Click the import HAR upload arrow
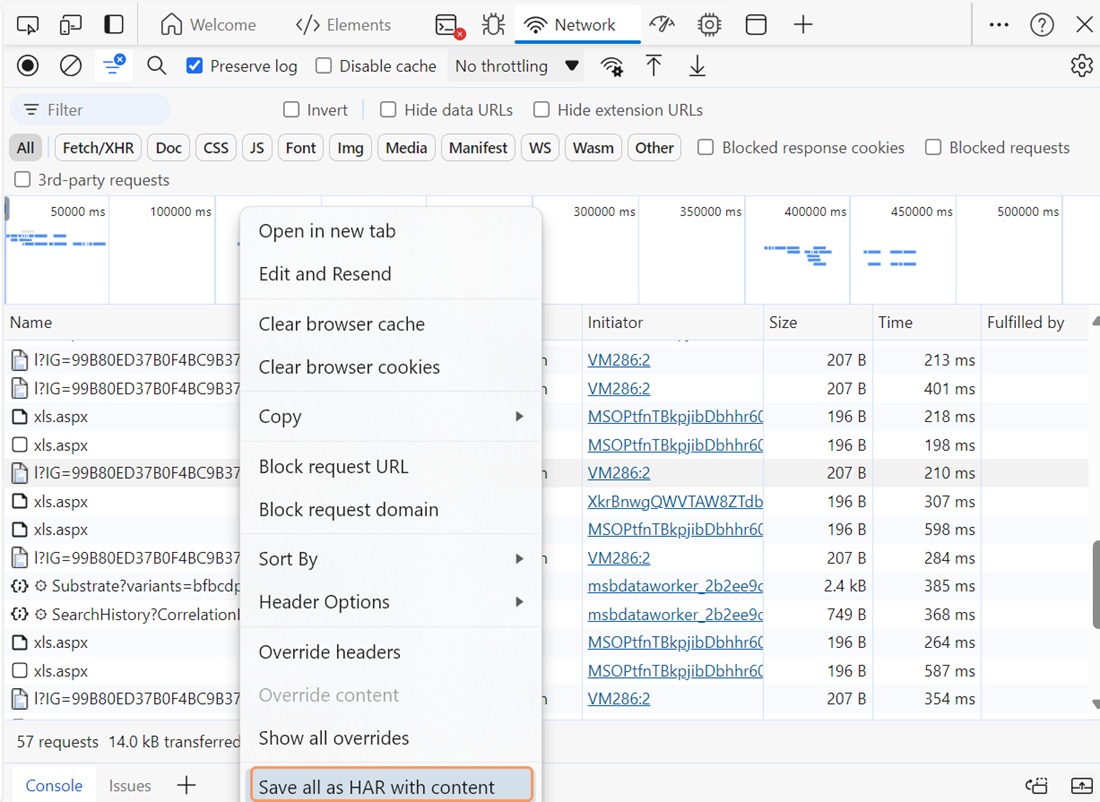The width and height of the screenshot is (1100, 802). [654, 66]
